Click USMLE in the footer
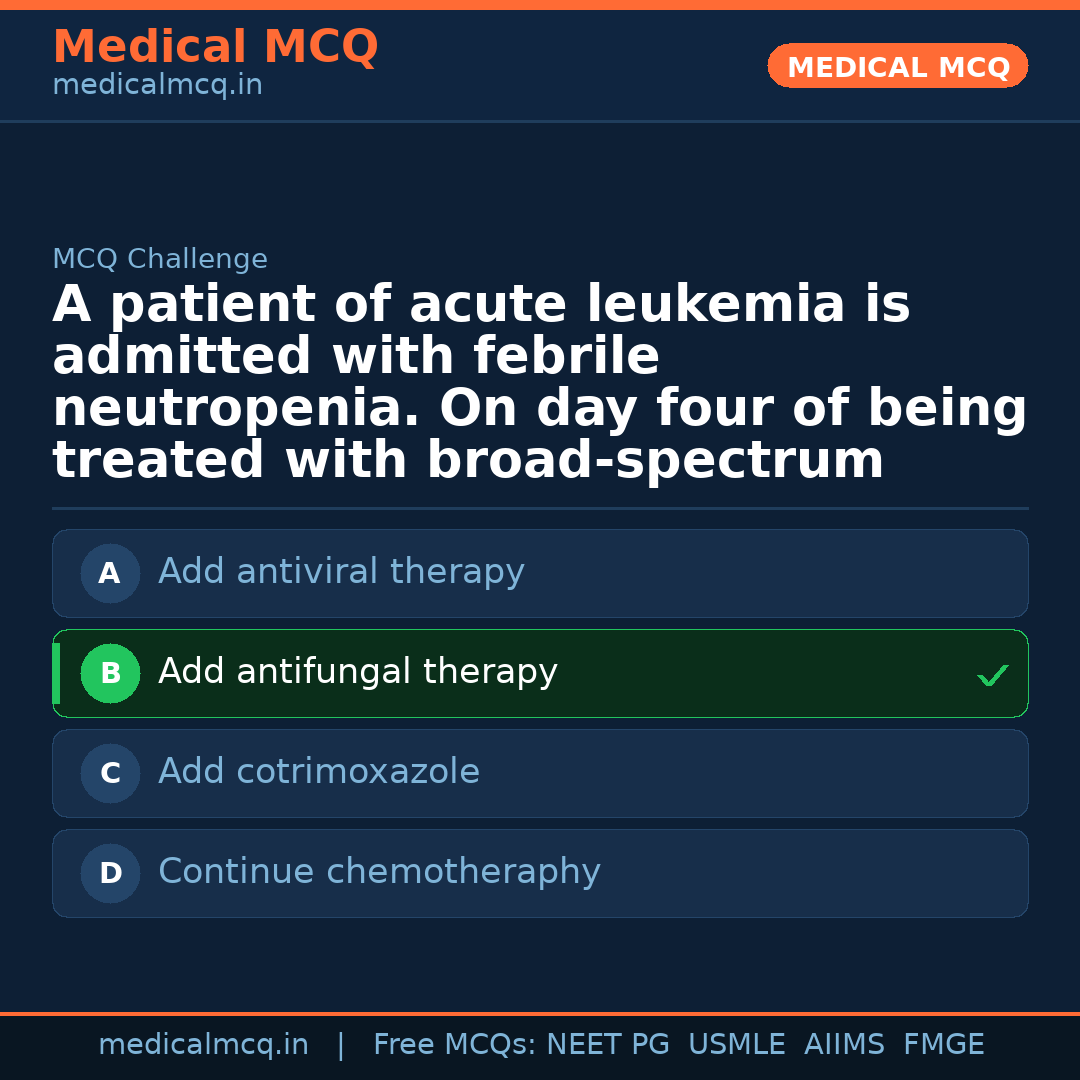The image size is (1080, 1080). pos(736,1045)
